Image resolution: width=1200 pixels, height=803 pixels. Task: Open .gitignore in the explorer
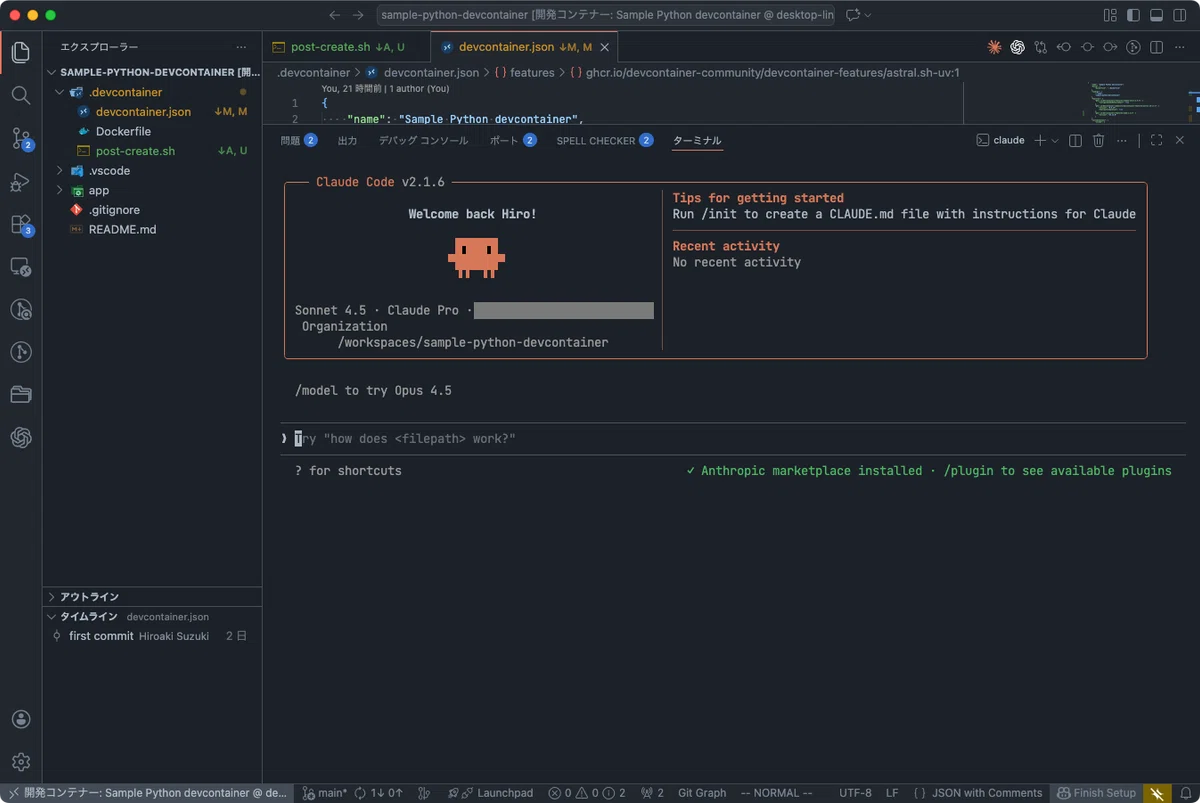[x=114, y=210]
